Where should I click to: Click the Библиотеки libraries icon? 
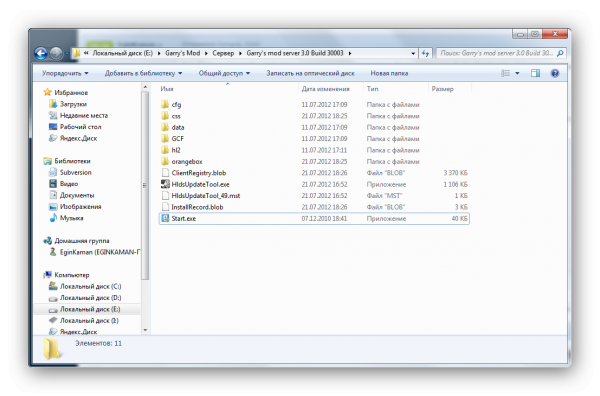click(47, 161)
